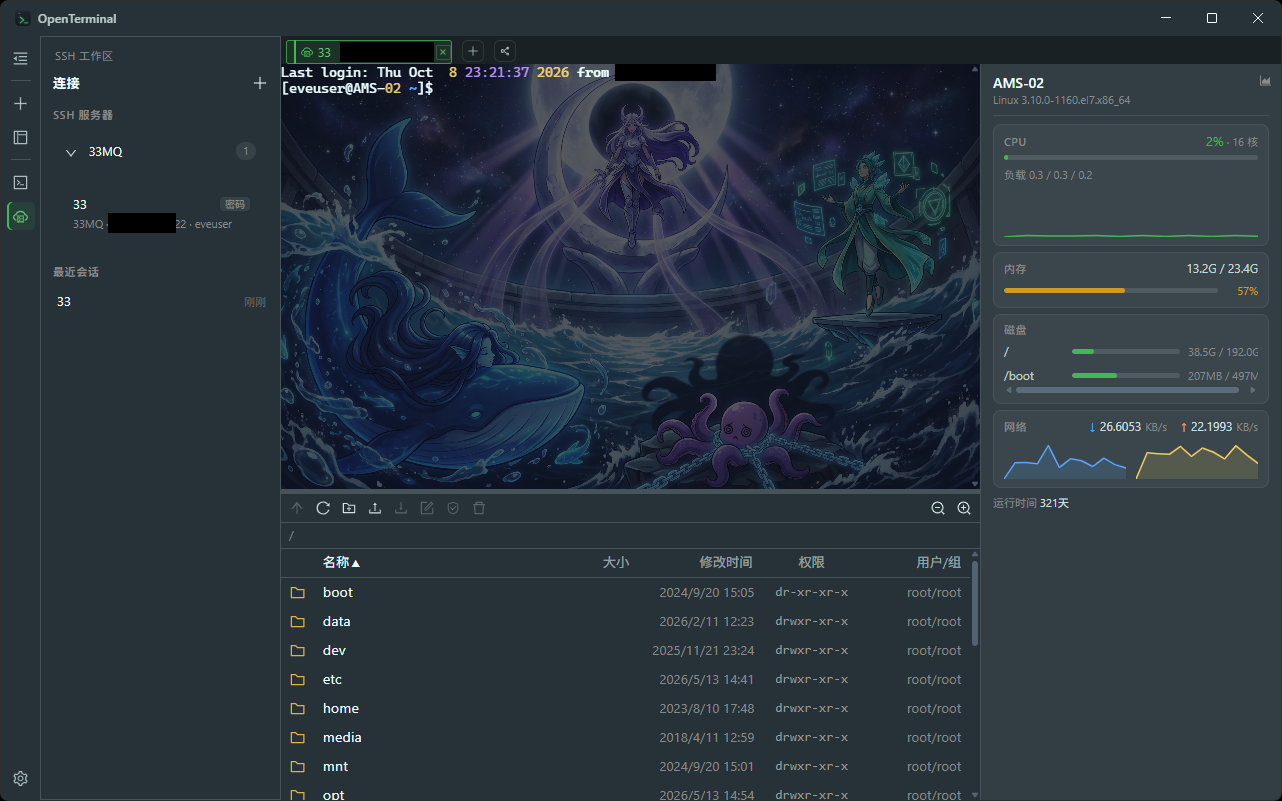Open recent session 33 under 最近会话
Viewport: 1282px width, 801px height.
coord(160,301)
